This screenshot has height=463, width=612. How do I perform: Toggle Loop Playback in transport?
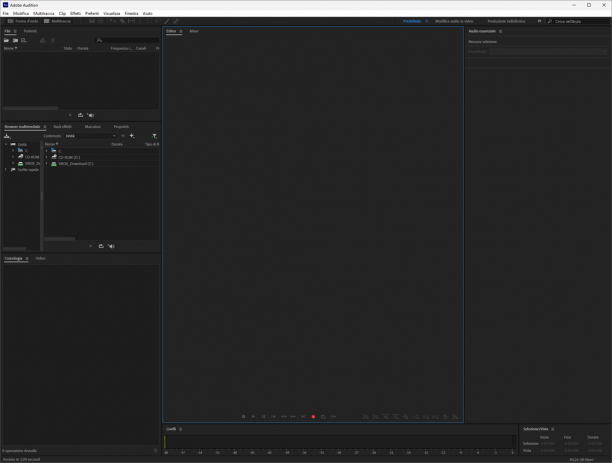(323, 417)
